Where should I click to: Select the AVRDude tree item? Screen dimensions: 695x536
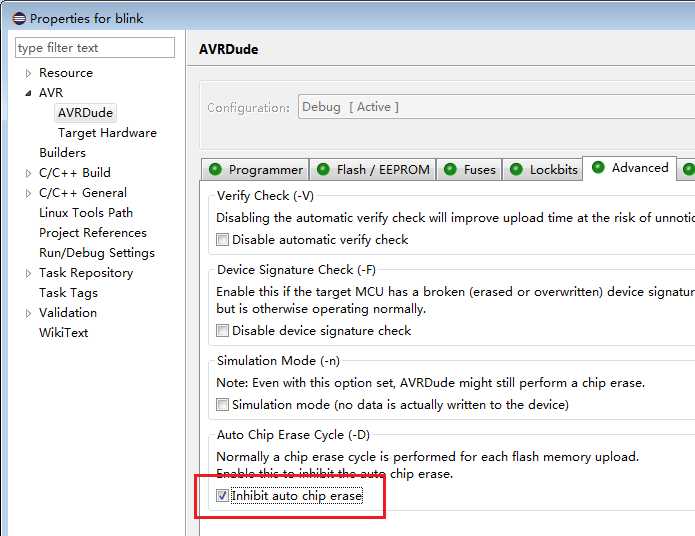(x=85, y=113)
